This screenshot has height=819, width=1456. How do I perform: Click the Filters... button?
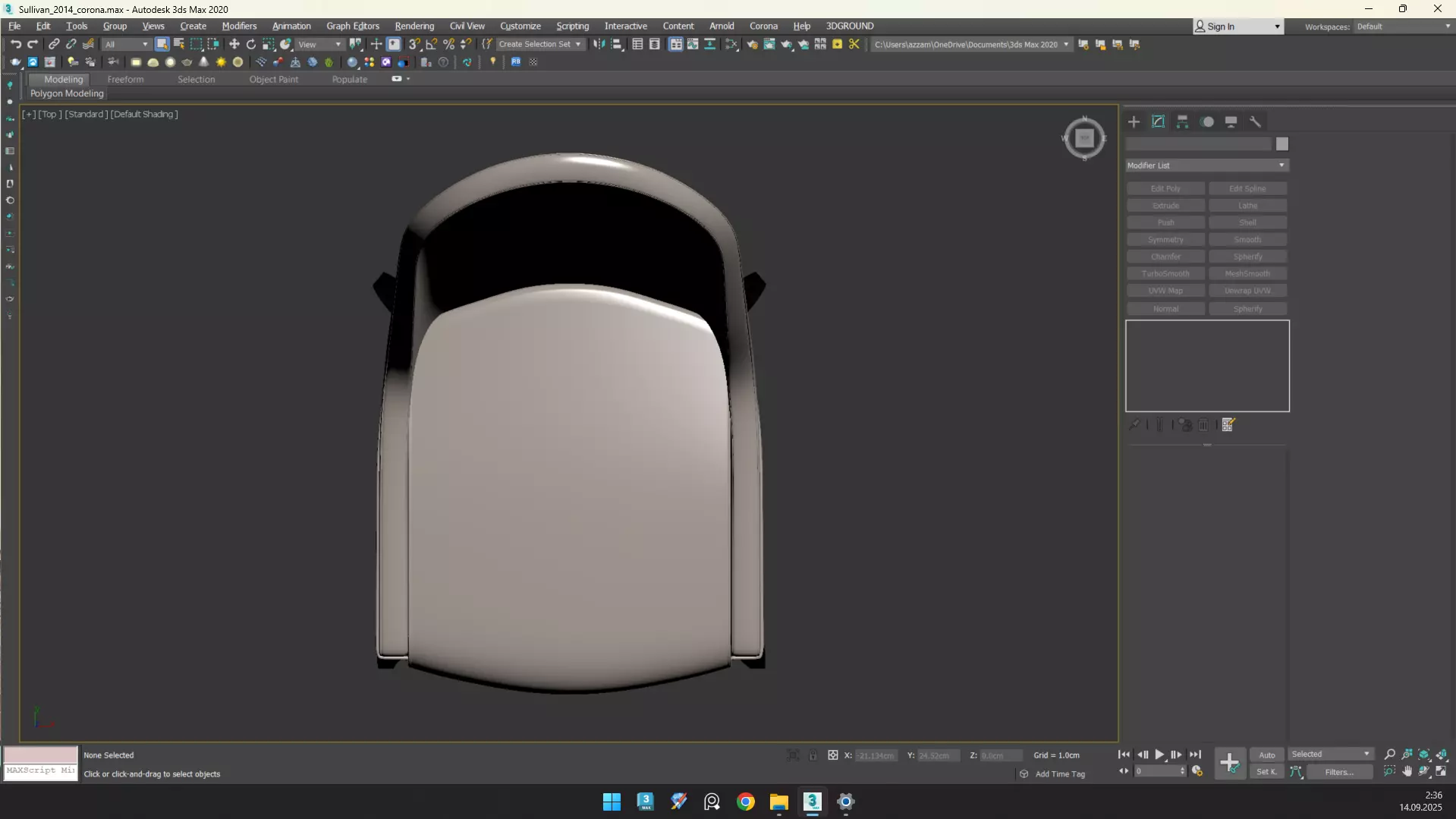[x=1339, y=772]
